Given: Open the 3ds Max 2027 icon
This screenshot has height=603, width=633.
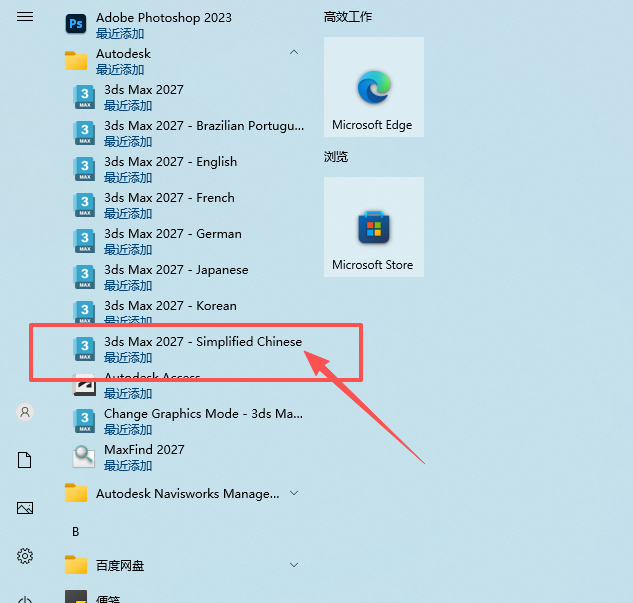Looking at the screenshot, I should [84, 97].
